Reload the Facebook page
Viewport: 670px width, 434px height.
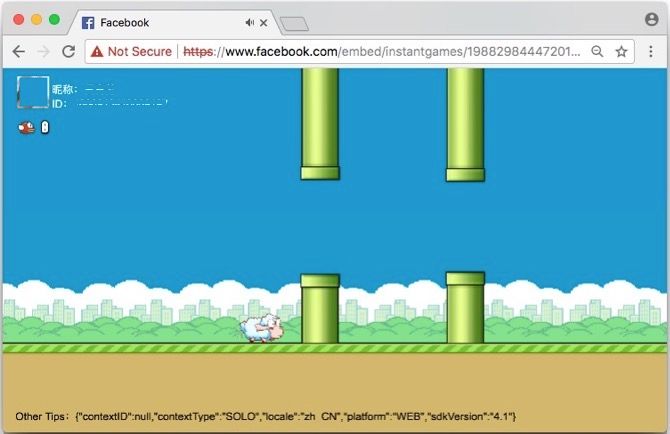coord(68,52)
